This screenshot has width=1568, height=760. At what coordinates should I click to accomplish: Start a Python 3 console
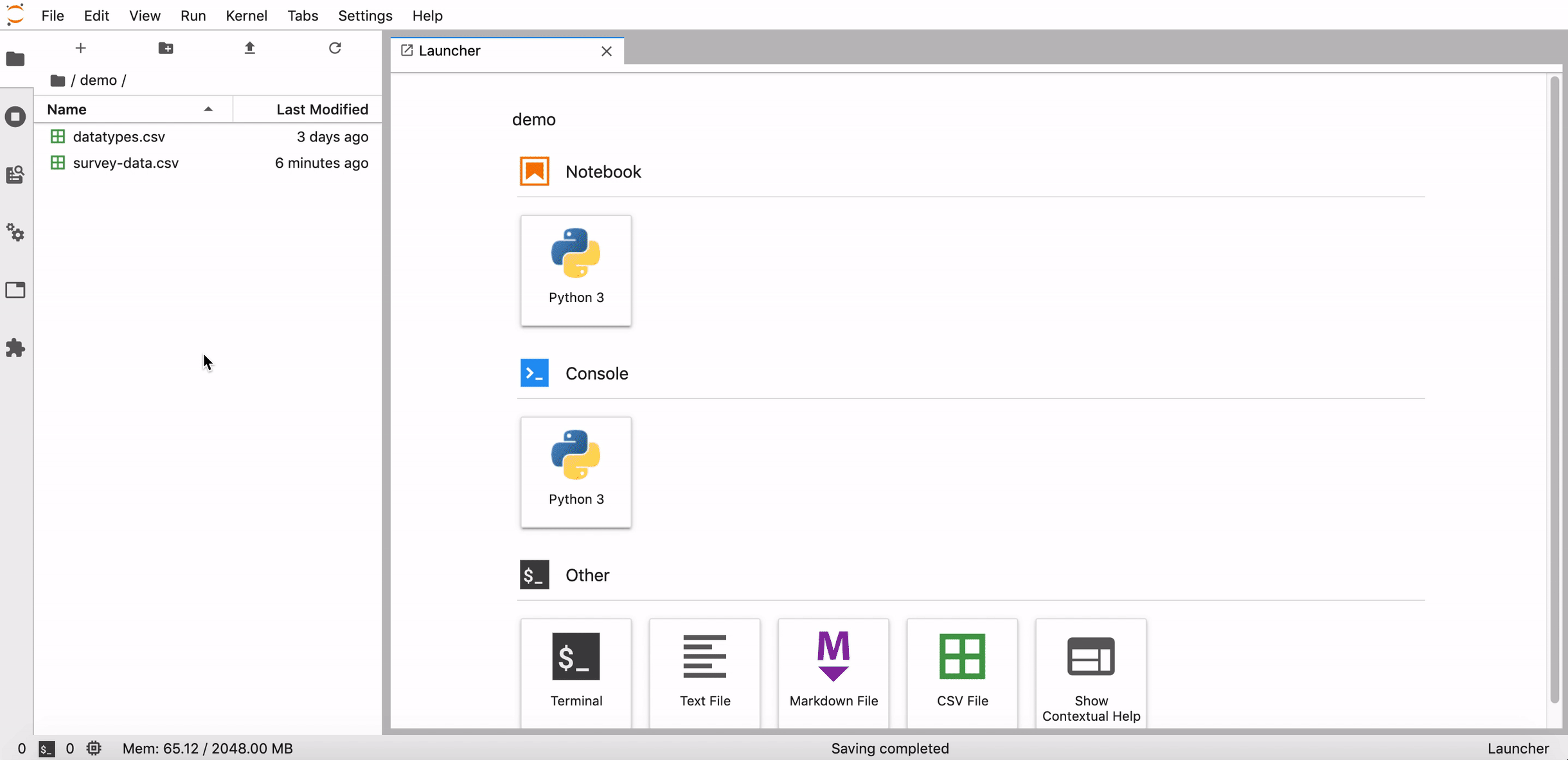point(576,472)
